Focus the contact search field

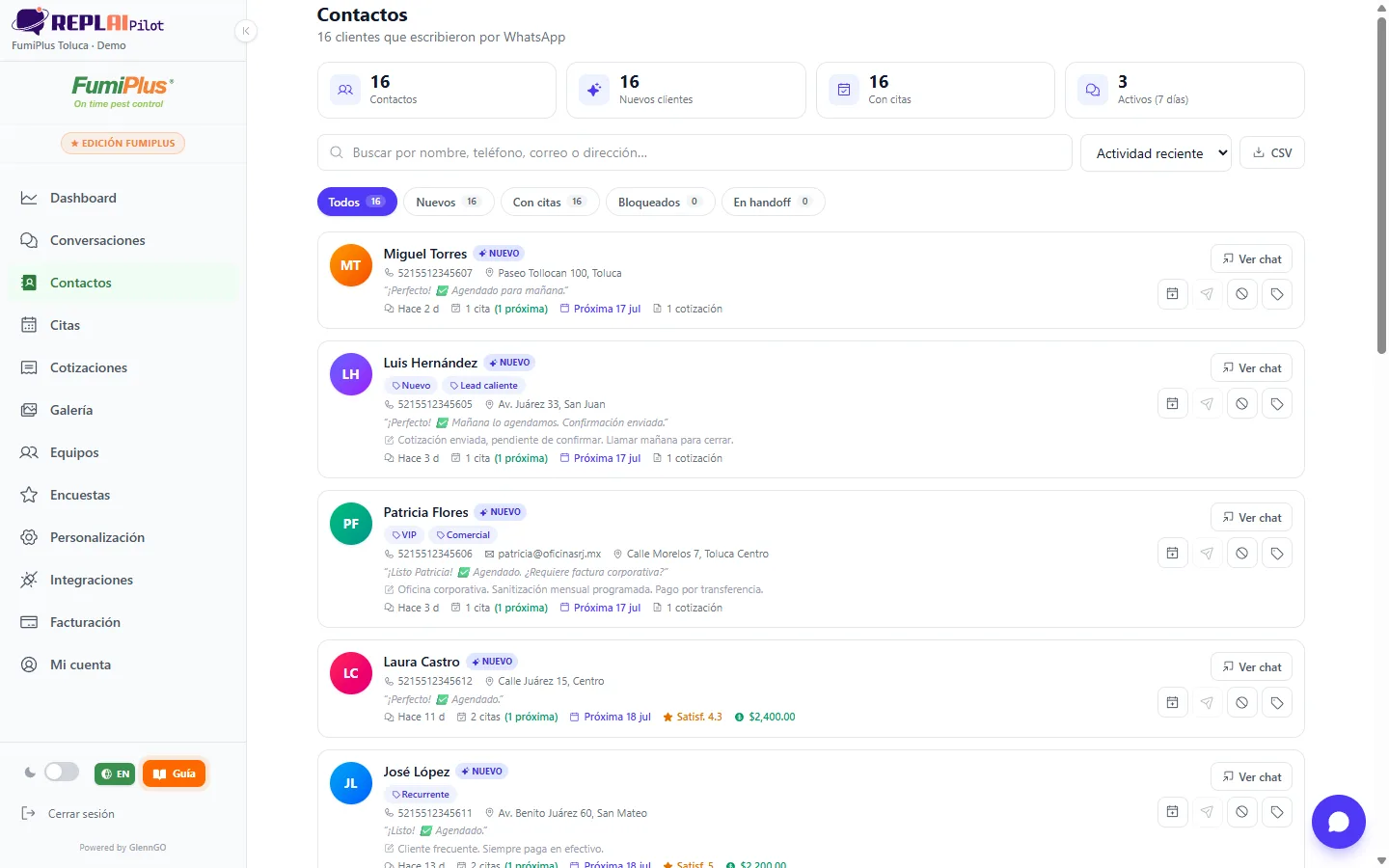point(694,152)
